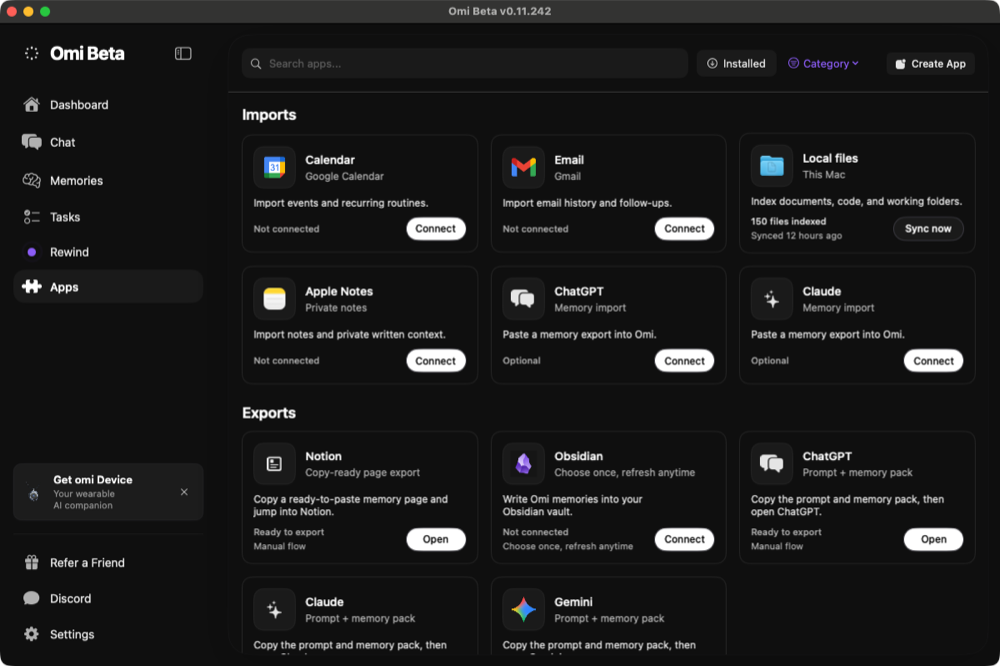The height and width of the screenshot is (666, 1000).
Task: Click the "150 files indexed" text
Action: [788, 221]
